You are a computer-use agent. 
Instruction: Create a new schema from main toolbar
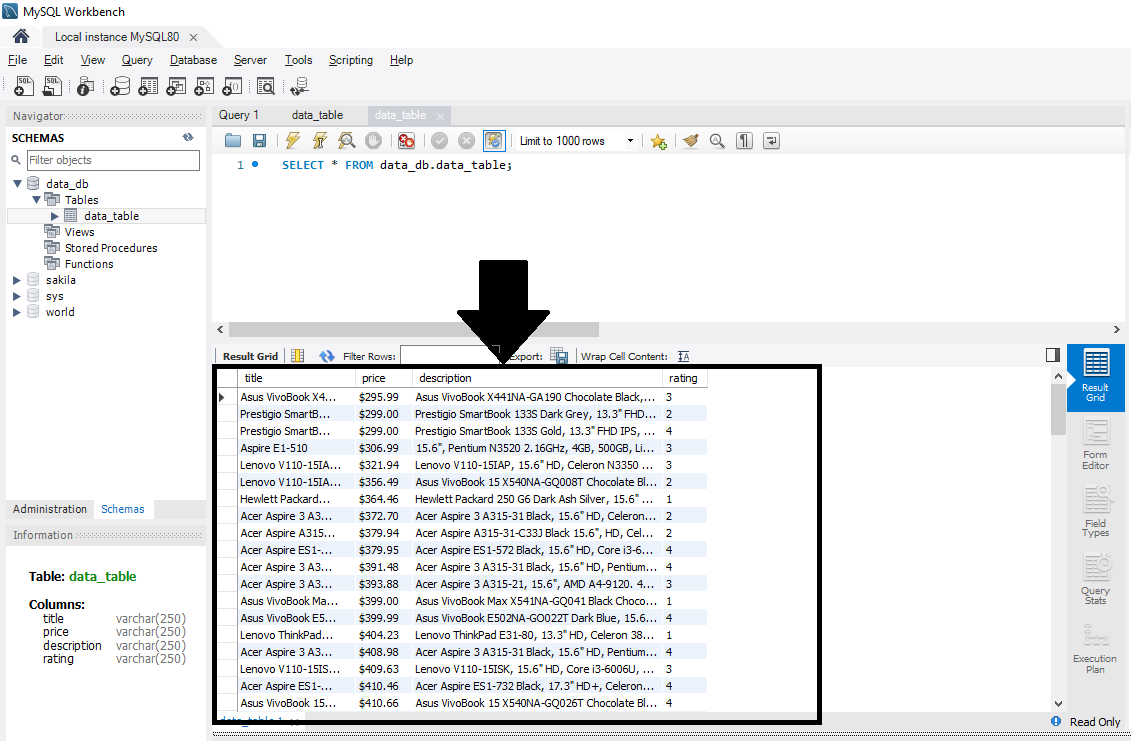tap(120, 87)
